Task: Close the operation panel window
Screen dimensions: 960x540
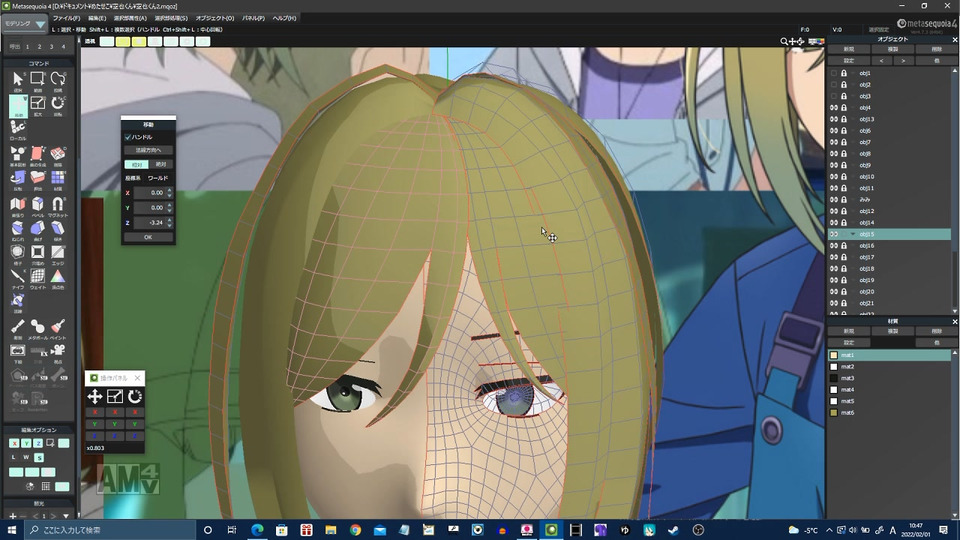Action: pos(137,378)
